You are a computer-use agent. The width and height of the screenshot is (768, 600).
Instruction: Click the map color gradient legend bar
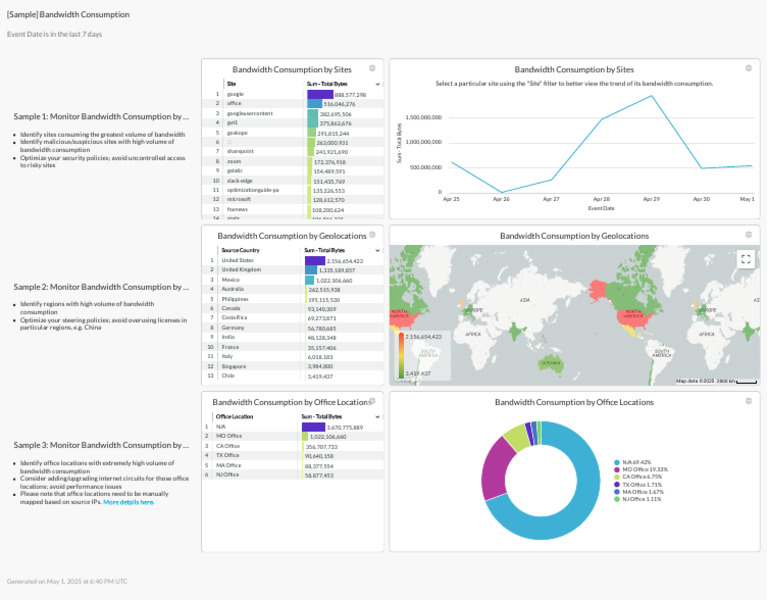pyautogui.click(x=401, y=355)
